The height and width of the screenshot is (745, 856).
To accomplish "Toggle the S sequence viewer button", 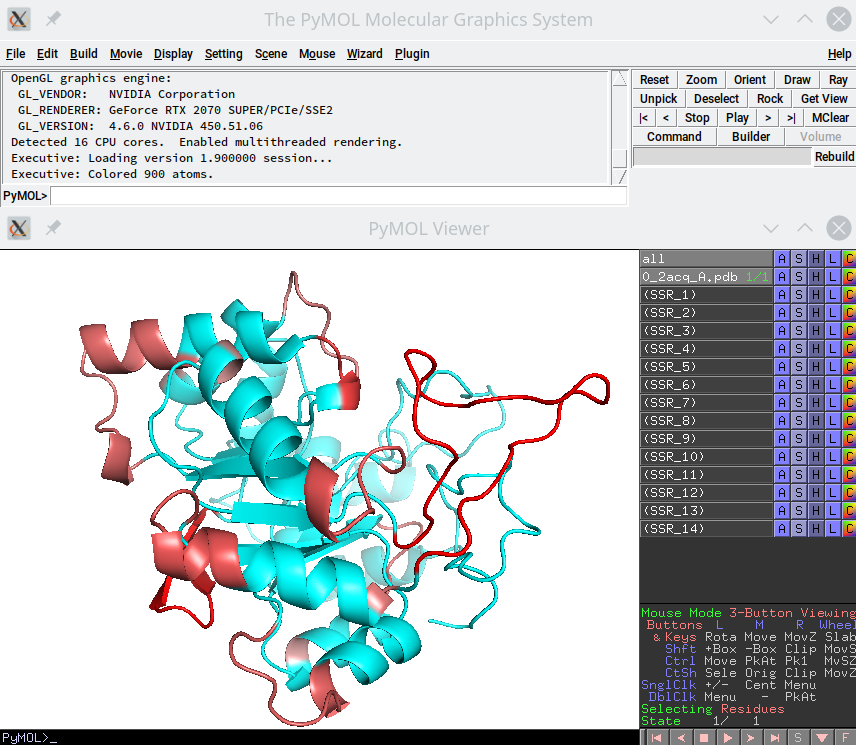I will pos(798,738).
